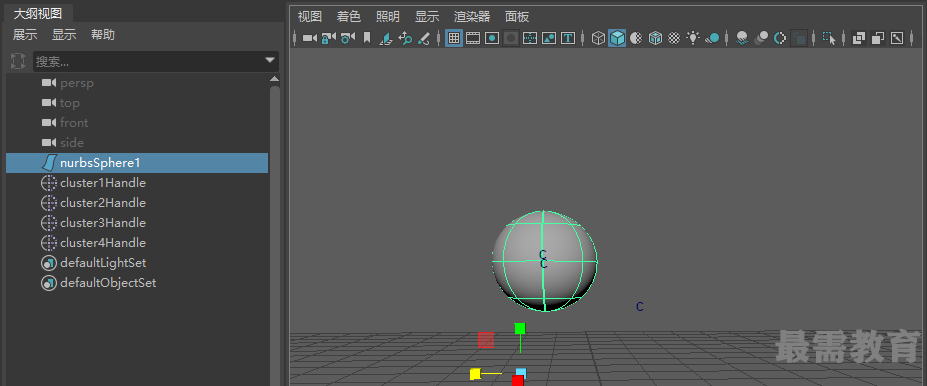Viewport: 927px width, 386px height.
Task: Select nurbsSphere1 in the outliner
Action: coord(137,163)
